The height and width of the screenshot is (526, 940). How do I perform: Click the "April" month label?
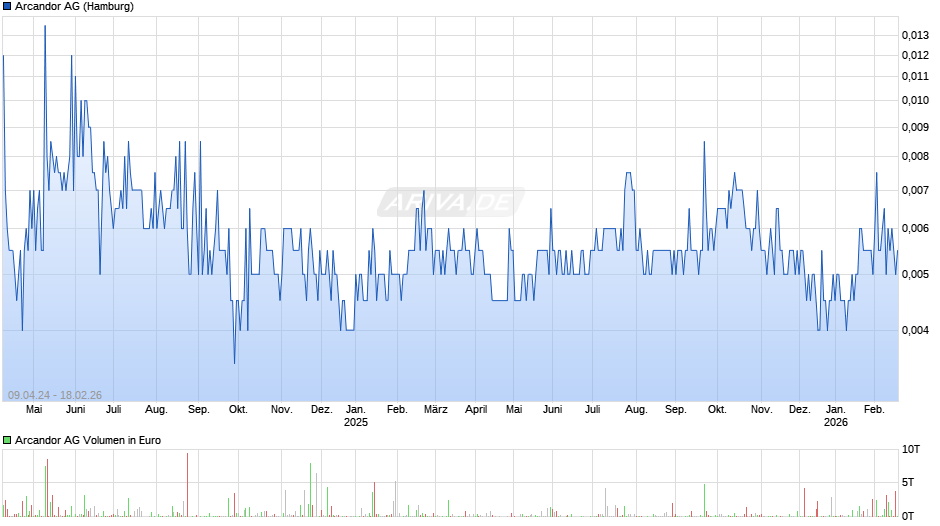pyautogui.click(x=476, y=409)
